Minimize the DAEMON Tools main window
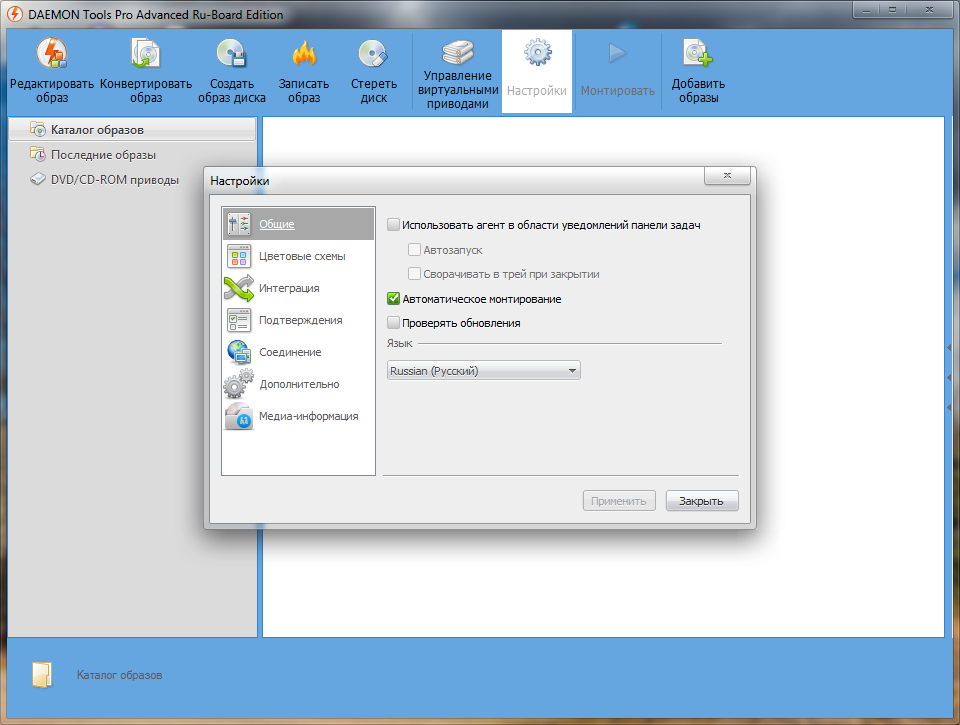960x725 pixels. tap(866, 9)
